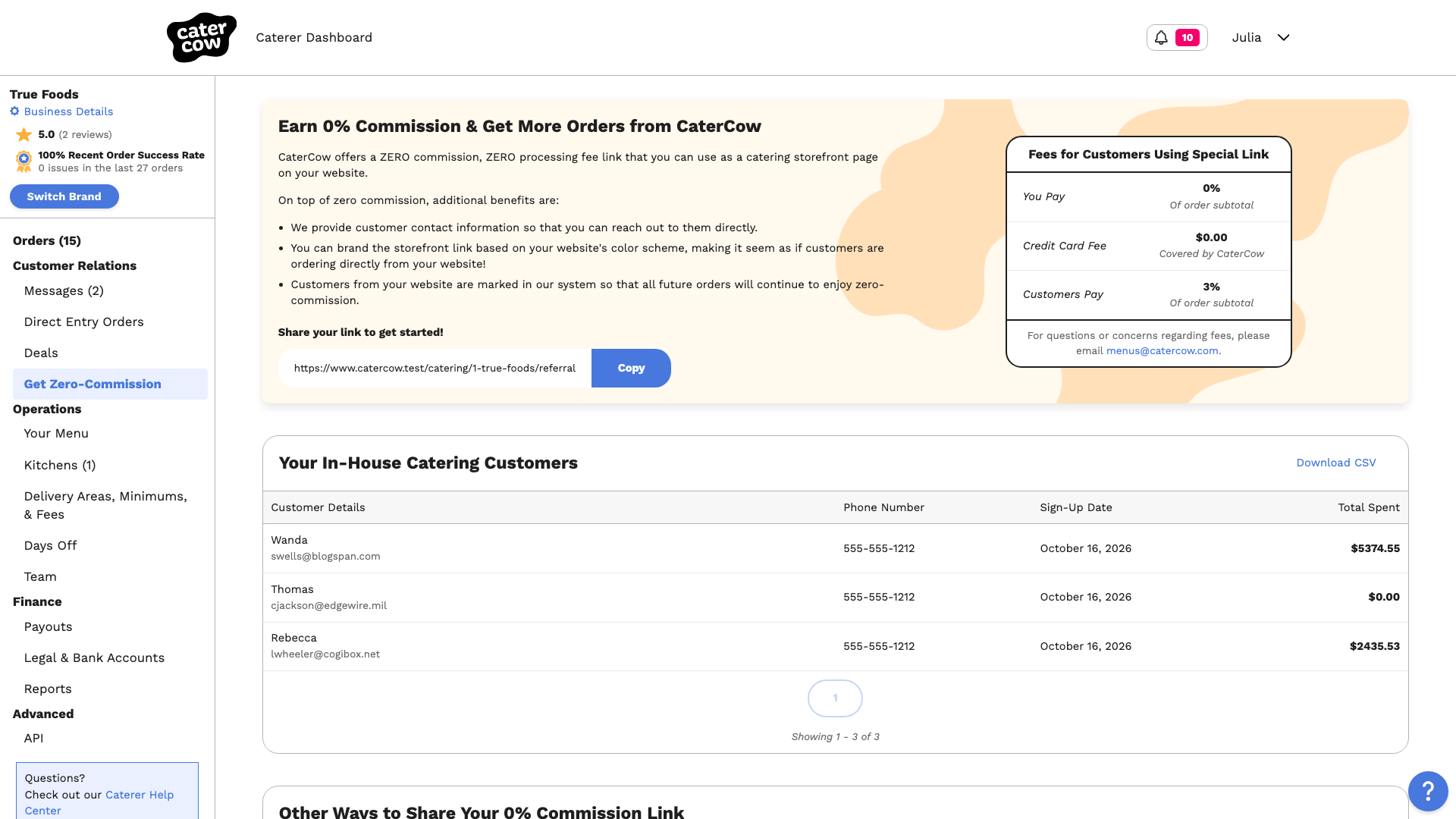Open the help question mark bubble

[1428, 791]
